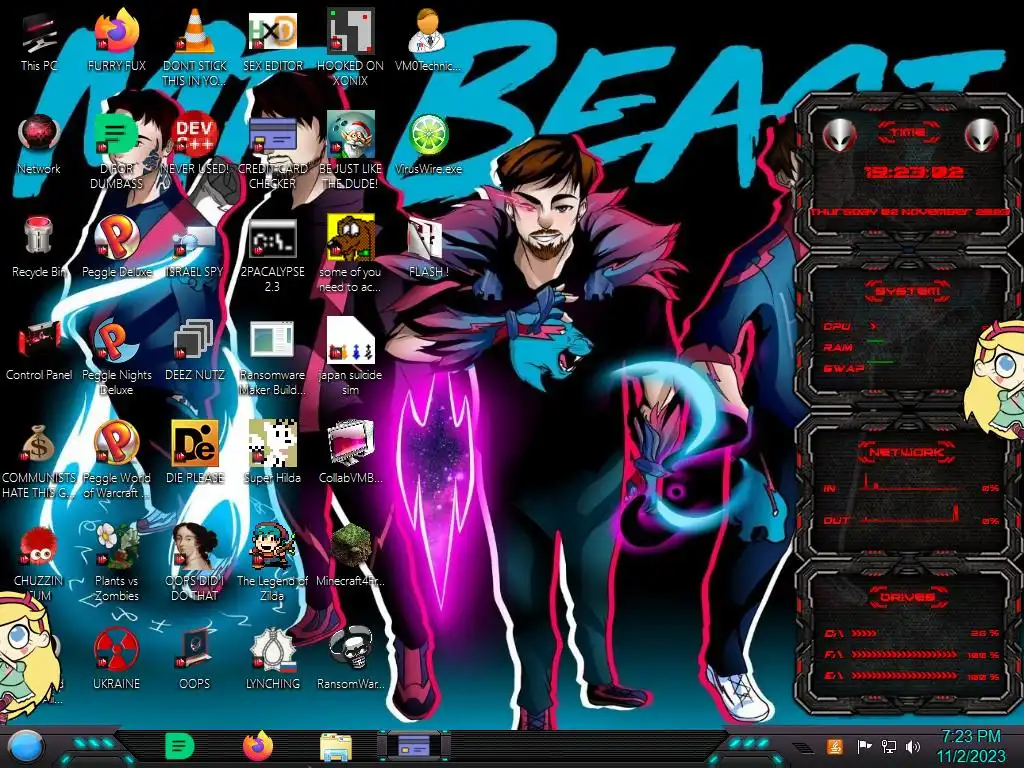Click the right alien head in TIME widget
Screen dimensions: 1024x768
tap(982, 136)
